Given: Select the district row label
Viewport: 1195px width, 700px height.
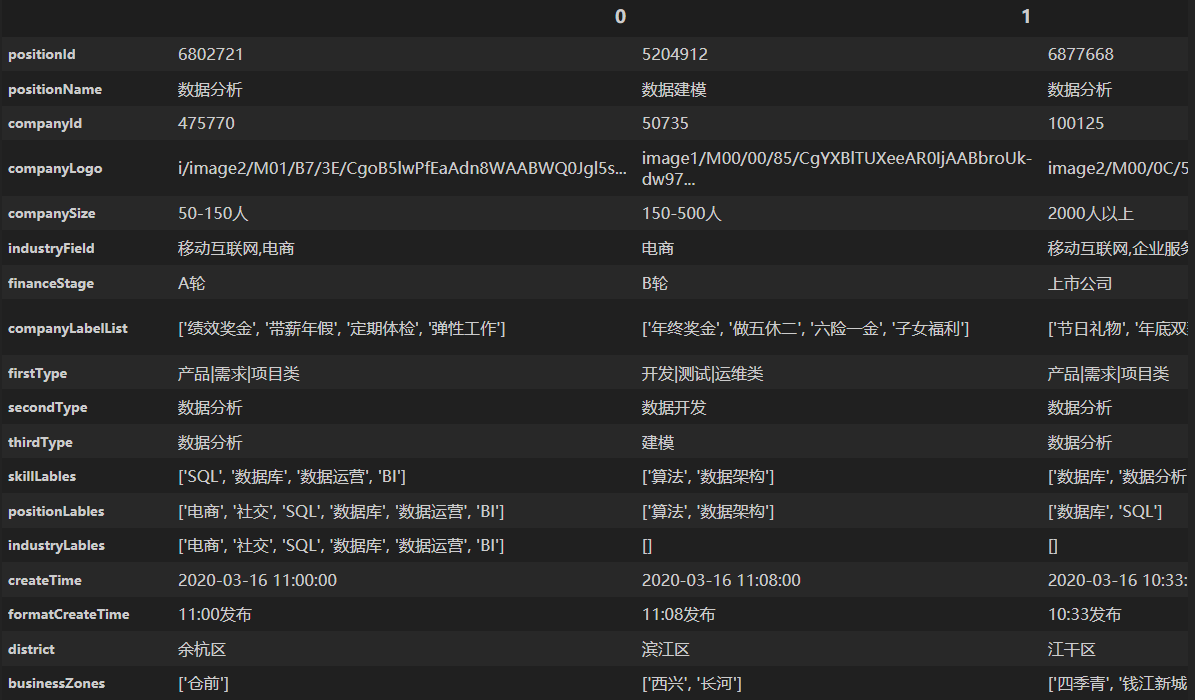Looking at the screenshot, I should [x=31, y=650].
